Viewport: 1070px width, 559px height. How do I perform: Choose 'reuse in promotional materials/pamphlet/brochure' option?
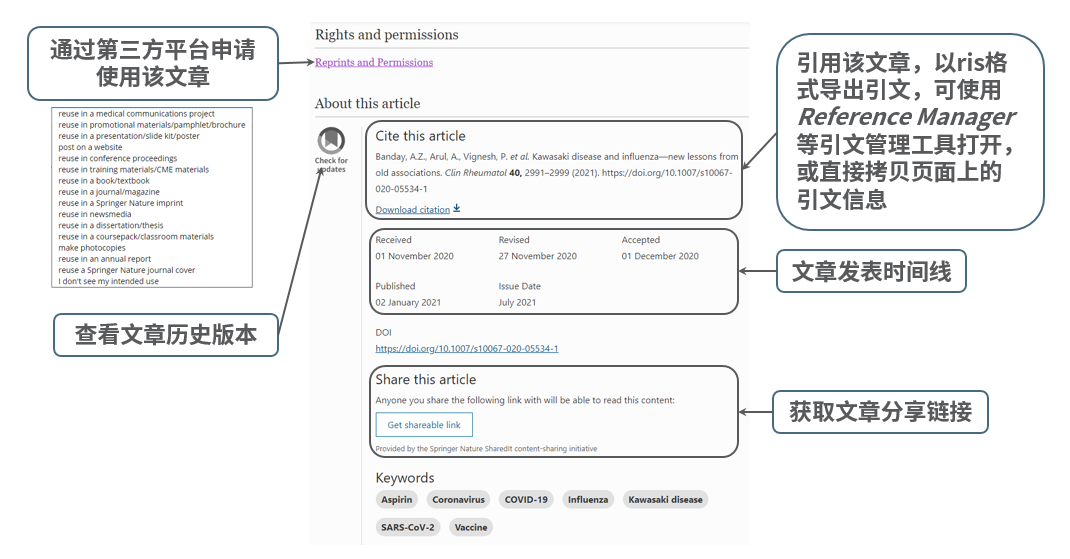click(x=152, y=125)
